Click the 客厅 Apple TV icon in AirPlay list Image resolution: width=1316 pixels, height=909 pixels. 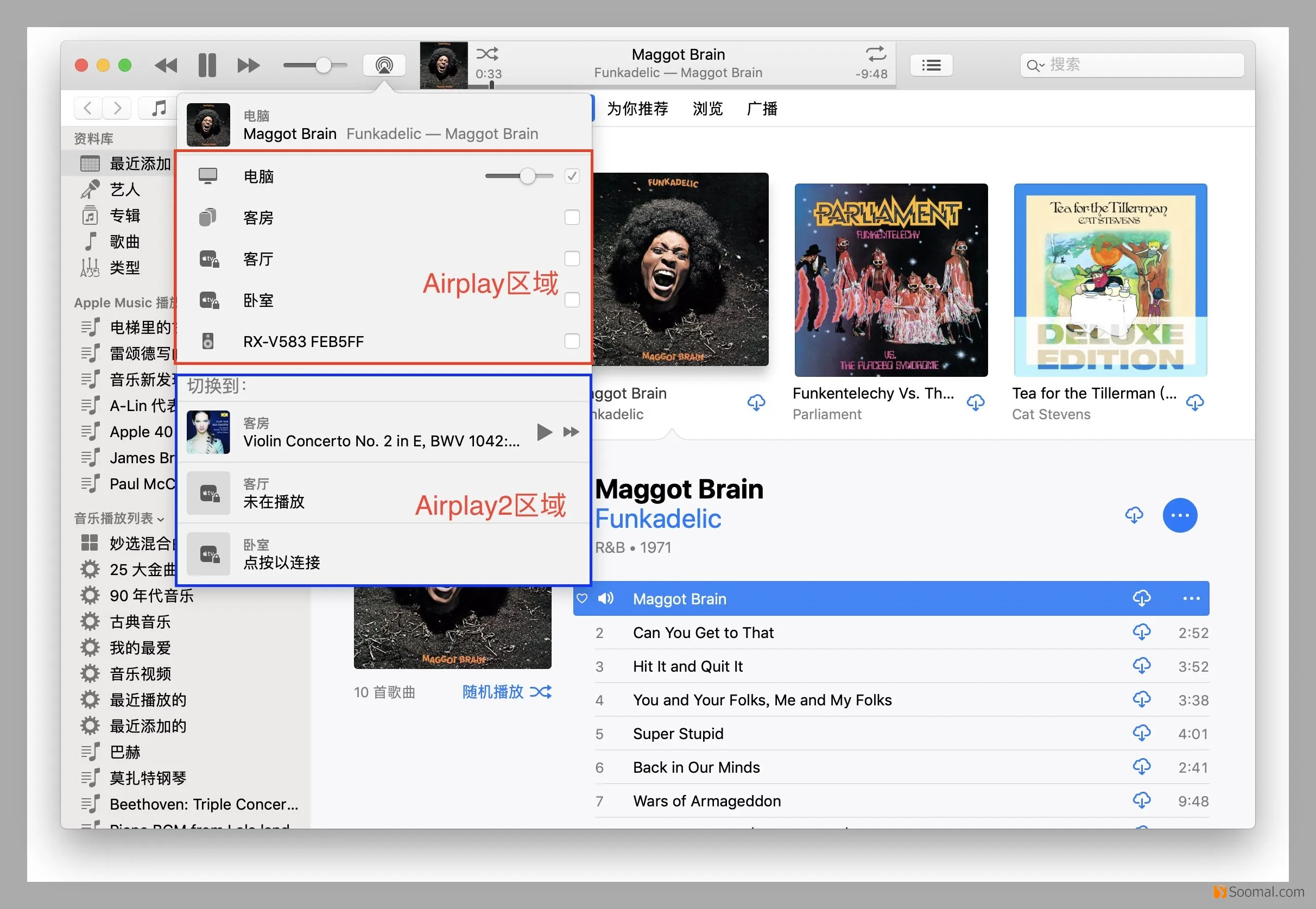tap(209, 259)
